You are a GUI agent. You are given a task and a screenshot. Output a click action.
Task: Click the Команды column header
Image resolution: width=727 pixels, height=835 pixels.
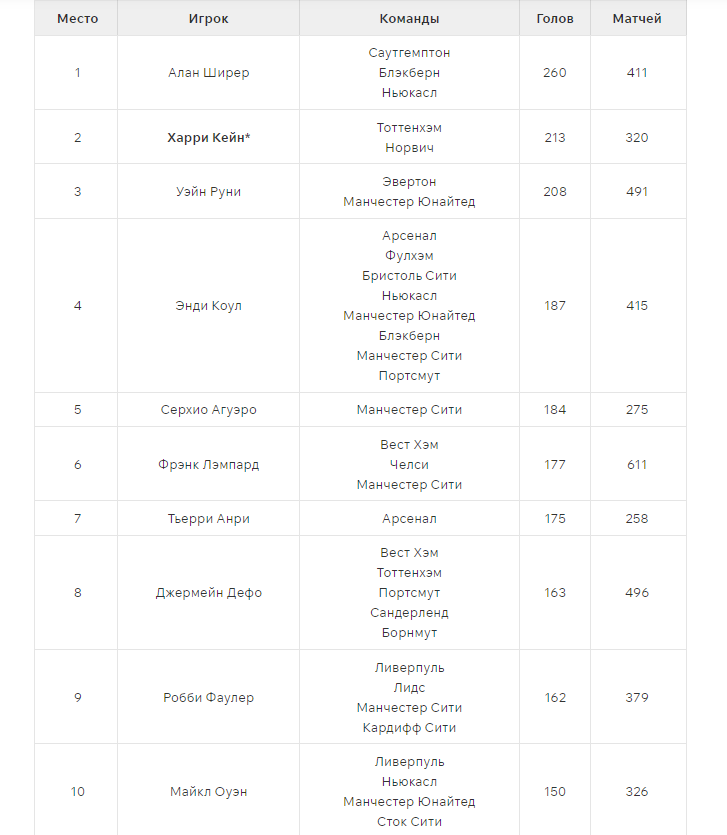(409, 19)
